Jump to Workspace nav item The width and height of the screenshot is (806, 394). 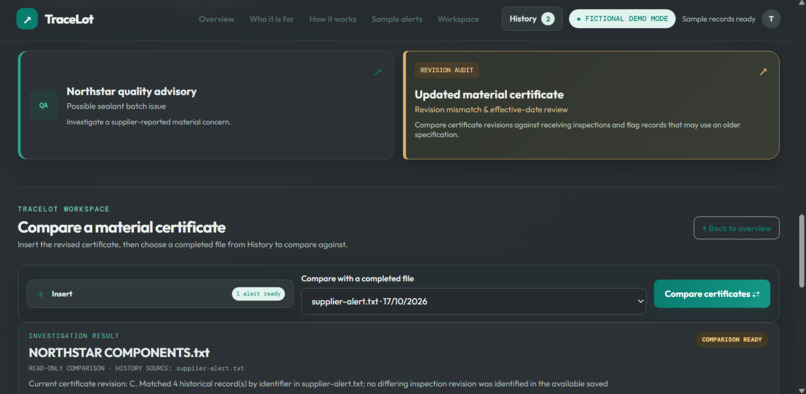pyautogui.click(x=458, y=19)
